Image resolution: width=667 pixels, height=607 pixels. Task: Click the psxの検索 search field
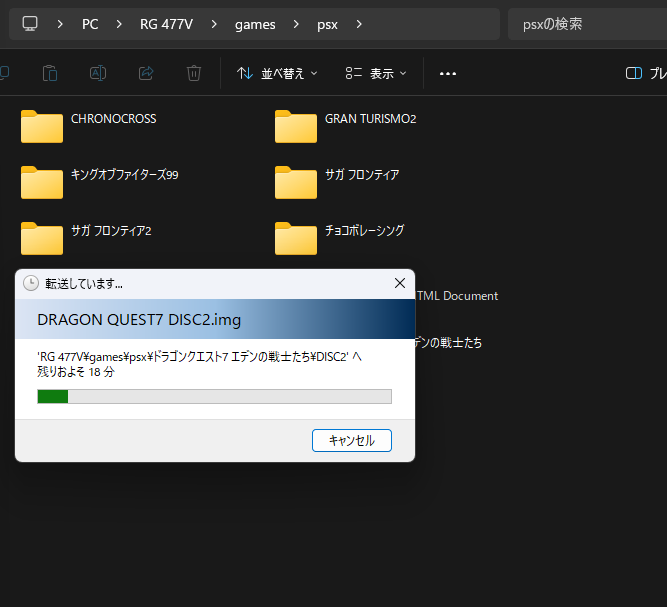click(x=585, y=24)
